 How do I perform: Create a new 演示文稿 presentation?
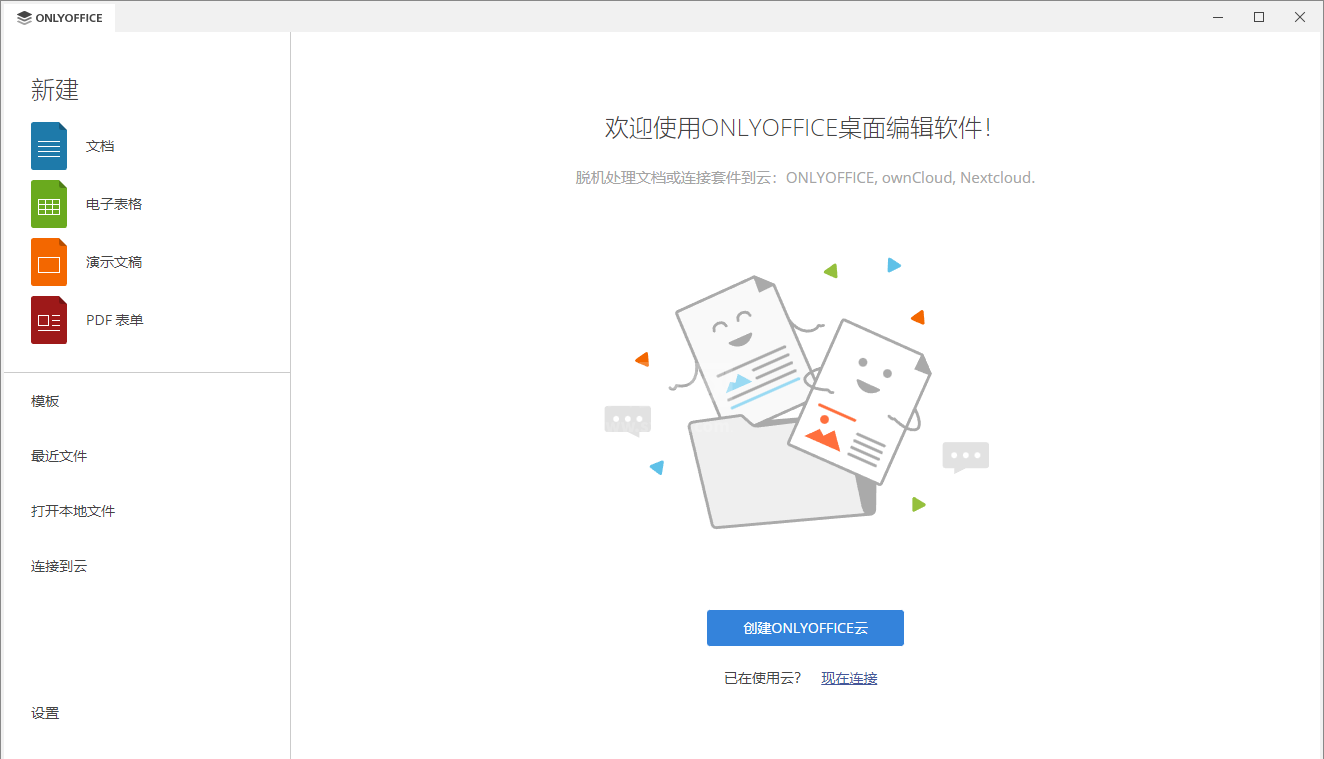click(x=114, y=262)
